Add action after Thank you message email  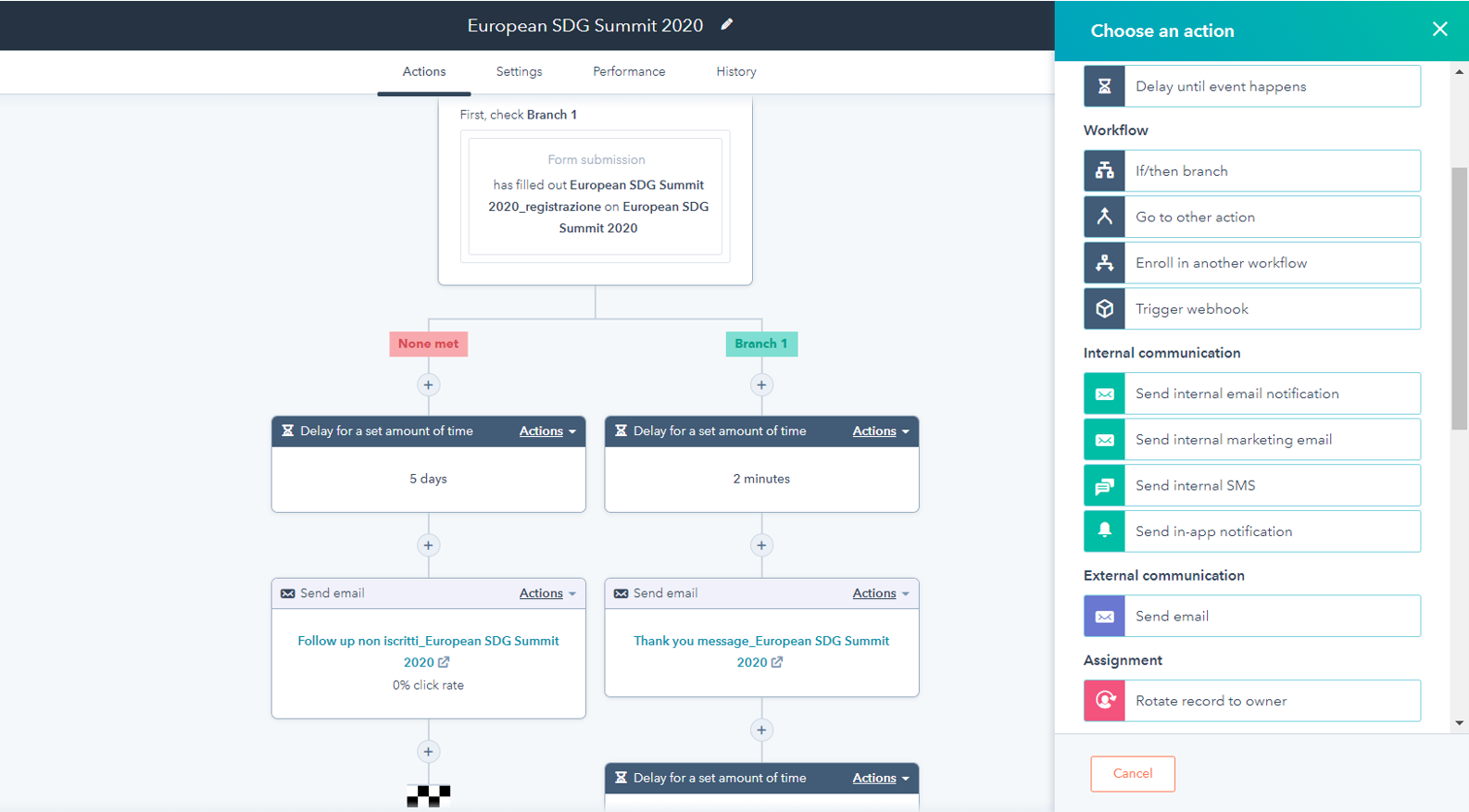(x=761, y=731)
